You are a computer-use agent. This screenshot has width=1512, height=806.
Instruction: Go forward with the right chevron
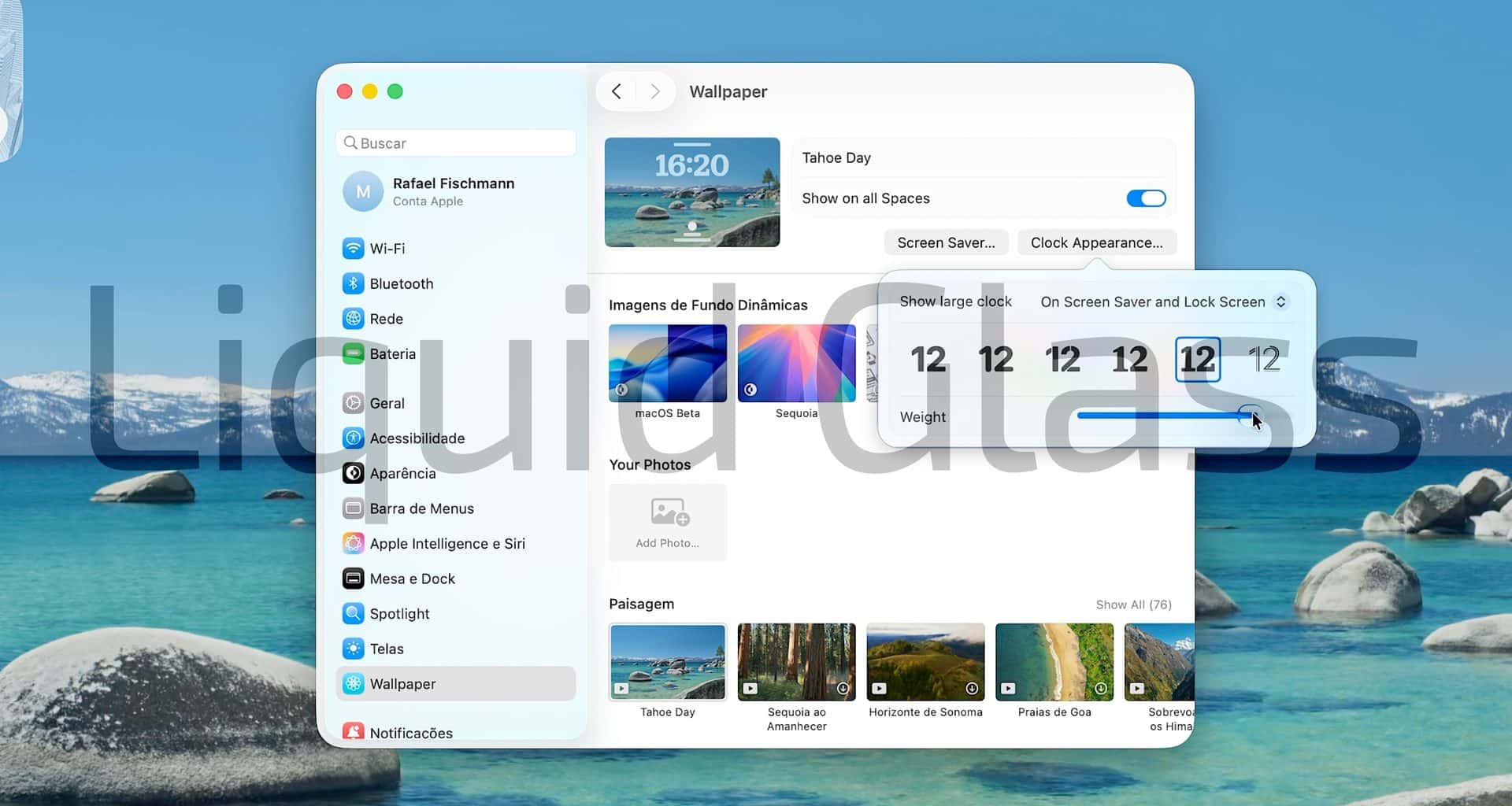pos(655,91)
